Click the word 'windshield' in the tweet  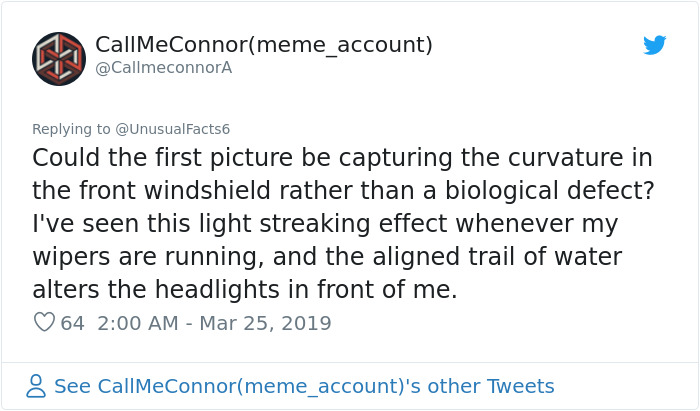pos(210,191)
